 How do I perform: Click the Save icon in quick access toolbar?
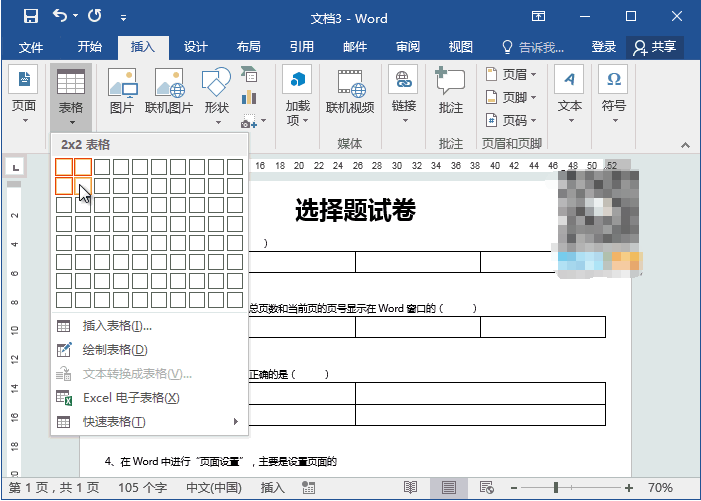(x=31, y=16)
